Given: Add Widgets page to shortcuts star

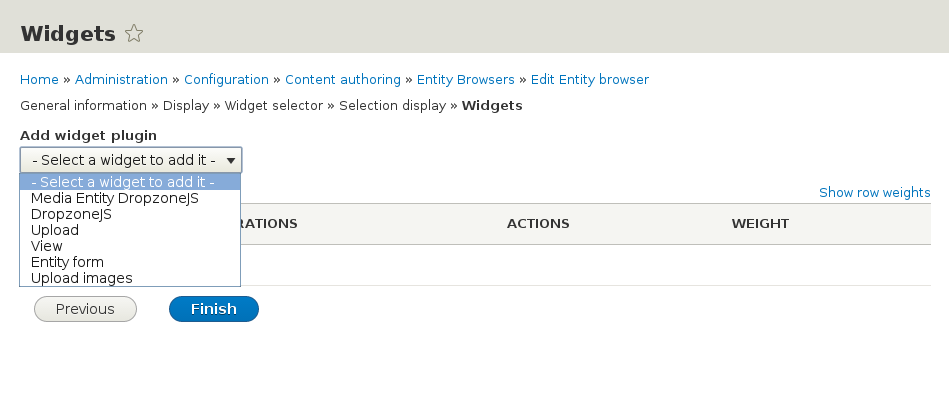Looking at the screenshot, I should pyautogui.click(x=134, y=34).
